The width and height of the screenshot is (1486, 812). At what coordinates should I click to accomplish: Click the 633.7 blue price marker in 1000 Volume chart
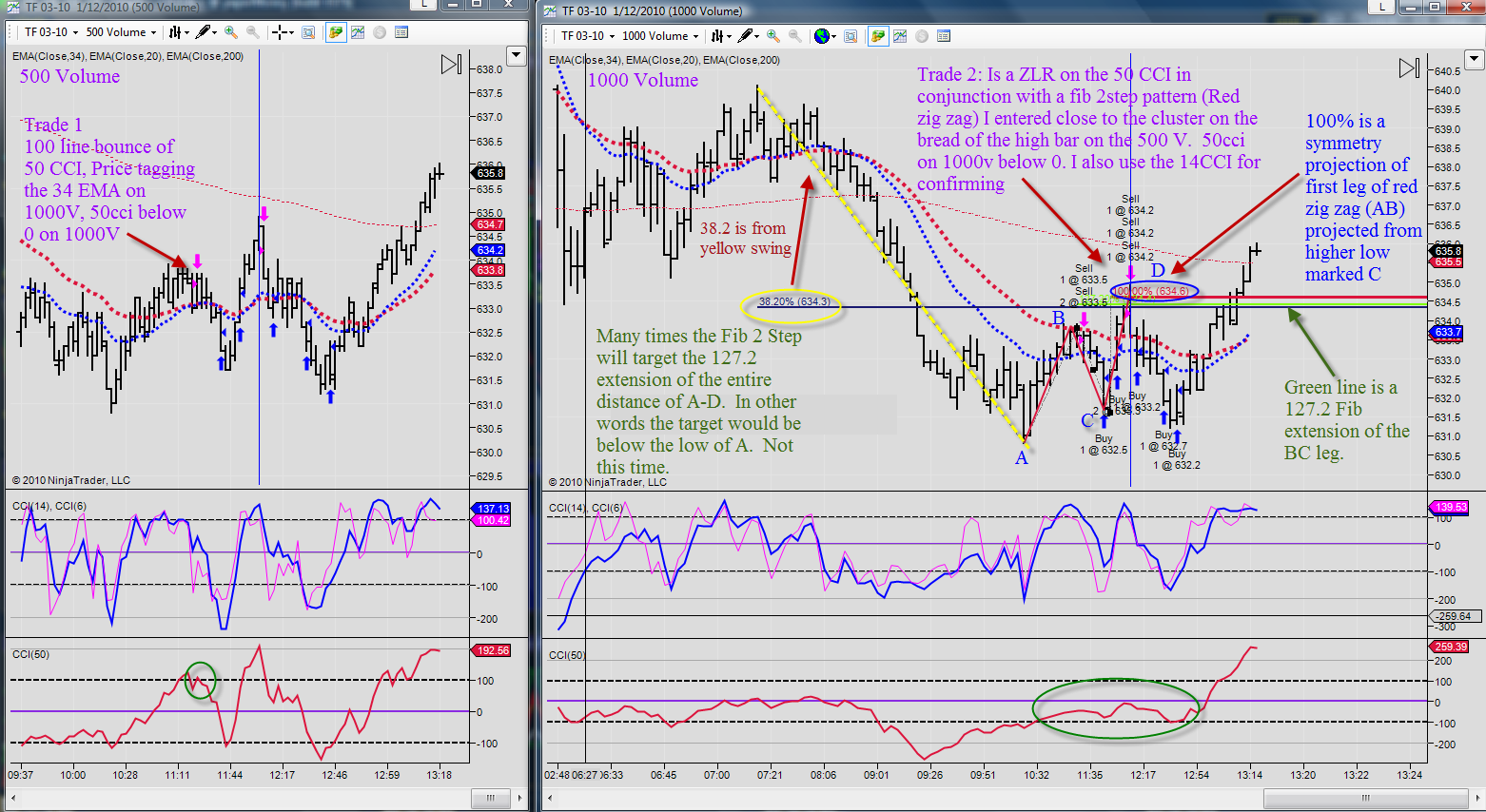[1447, 332]
